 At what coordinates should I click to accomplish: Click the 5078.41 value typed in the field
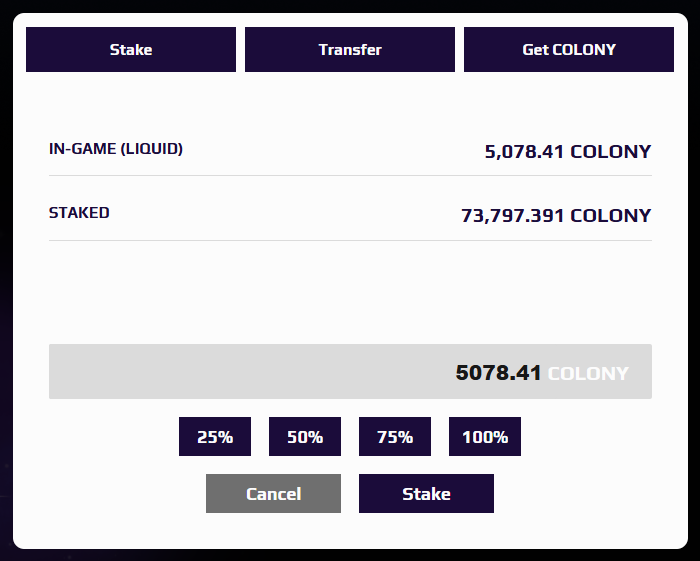coord(498,373)
